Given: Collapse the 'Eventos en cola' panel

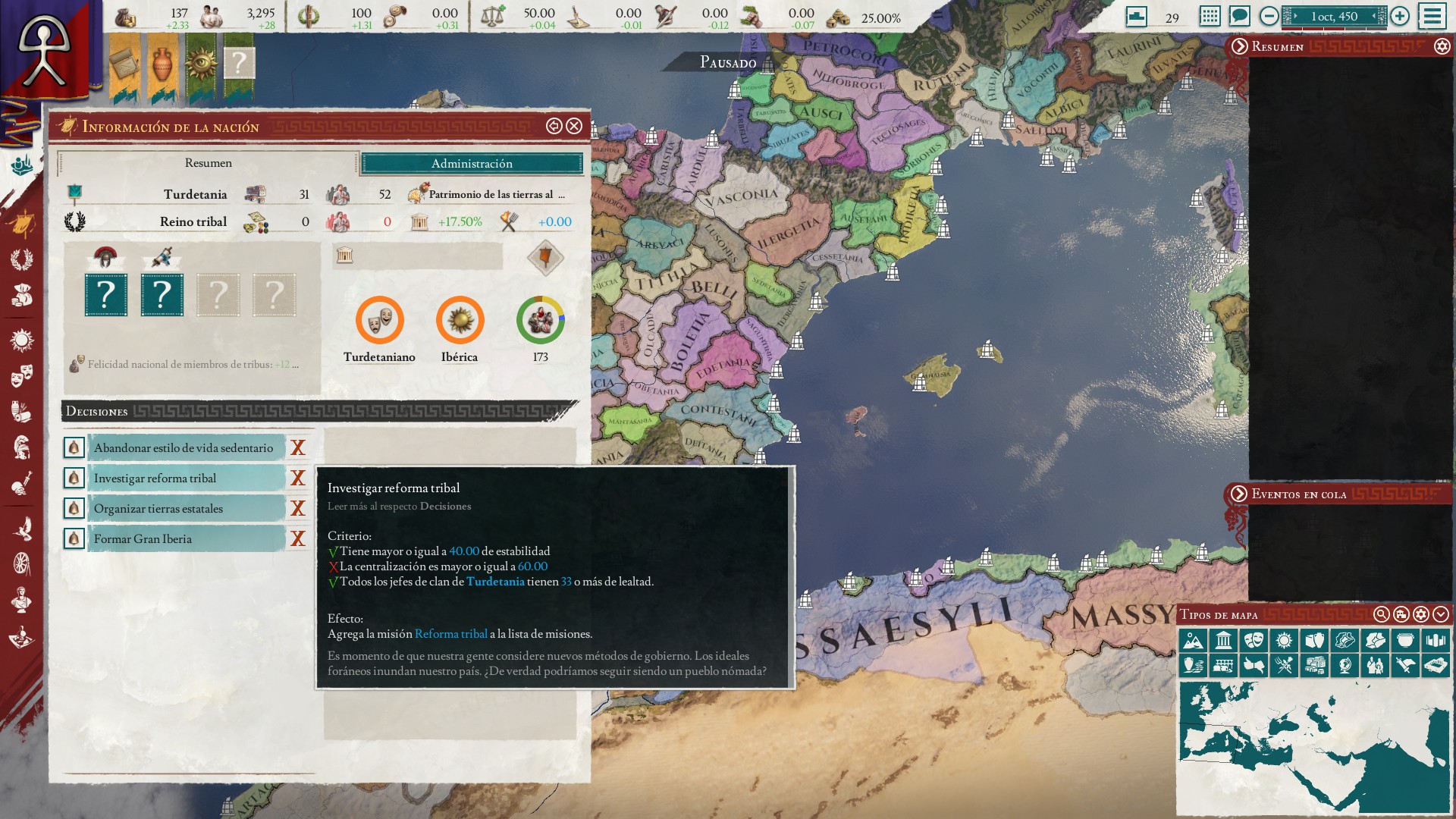Looking at the screenshot, I should click(1239, 494).
